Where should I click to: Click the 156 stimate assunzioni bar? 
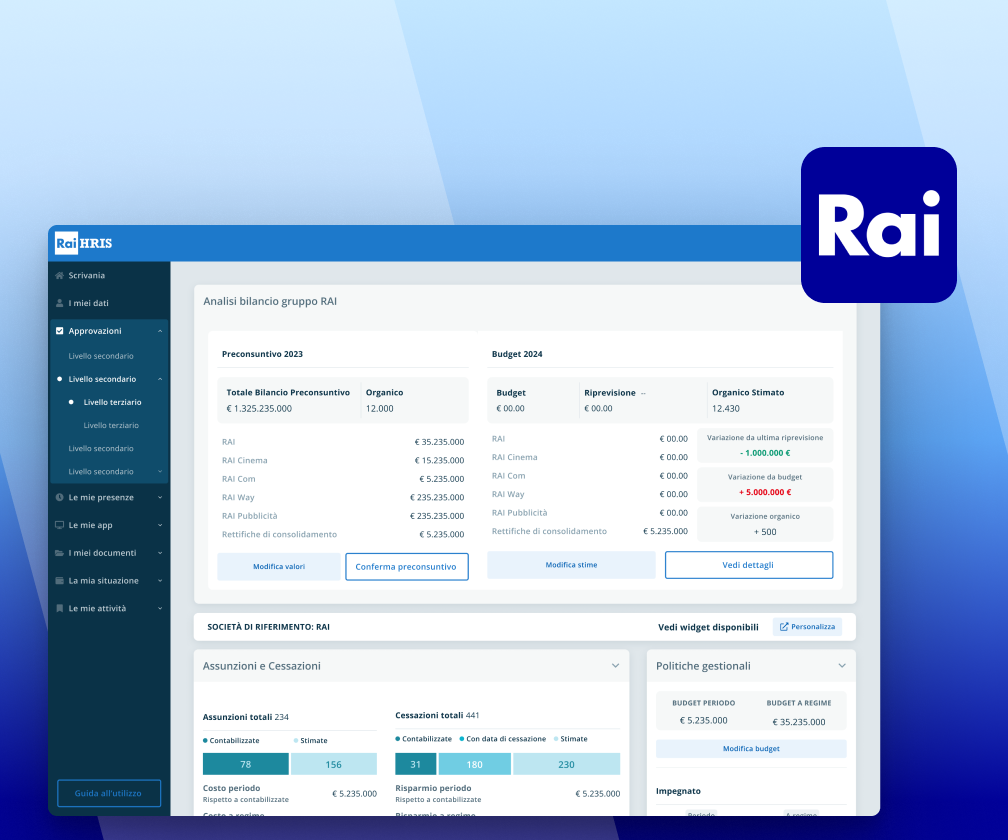point(334,764)
